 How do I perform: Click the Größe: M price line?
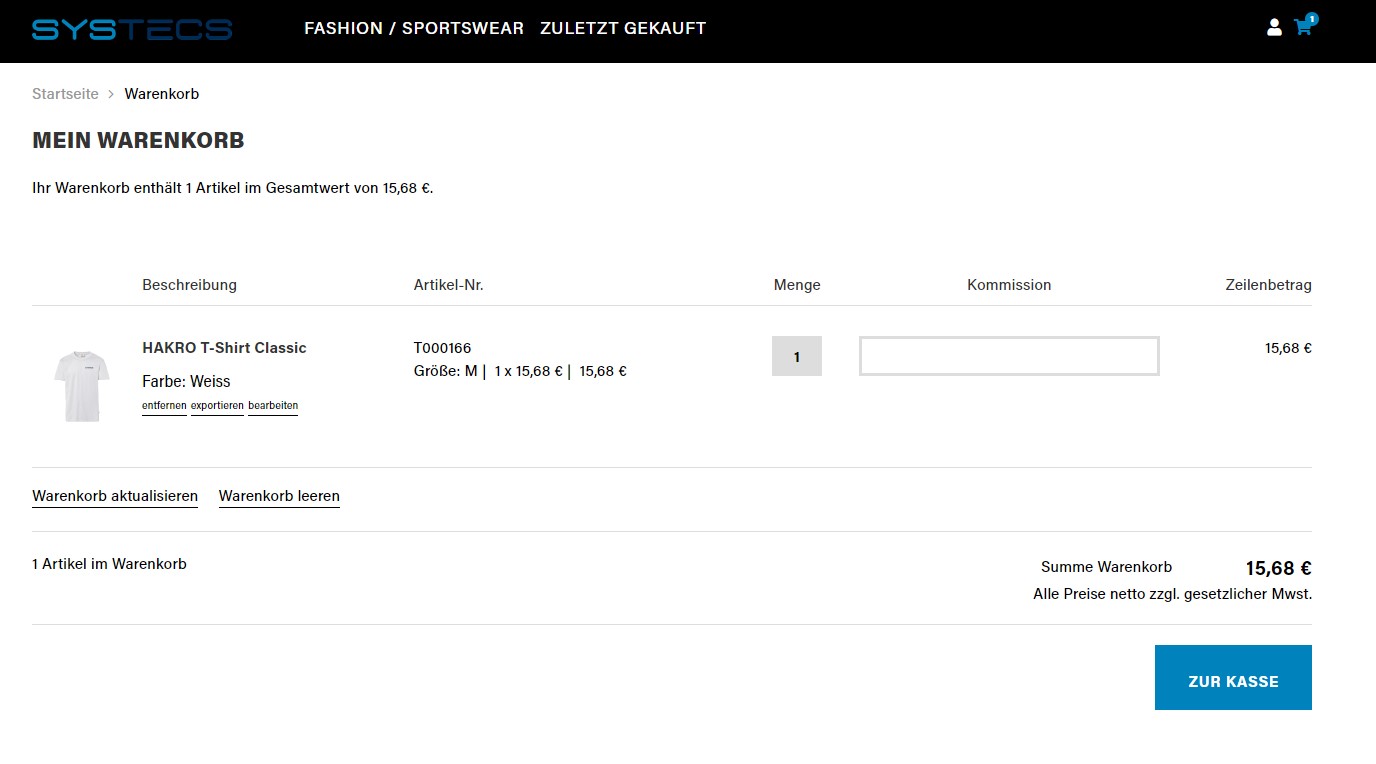520,371
